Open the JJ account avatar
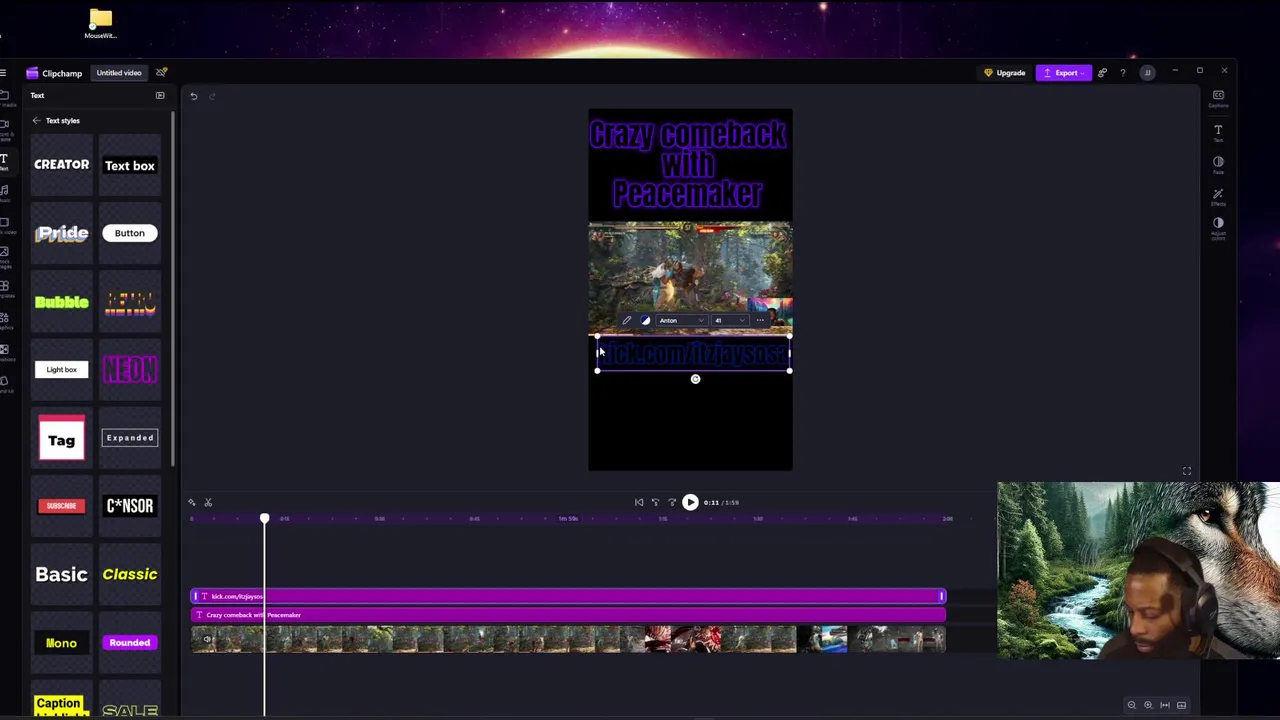Screen dimensions: 1280x720 (1147, 73)
